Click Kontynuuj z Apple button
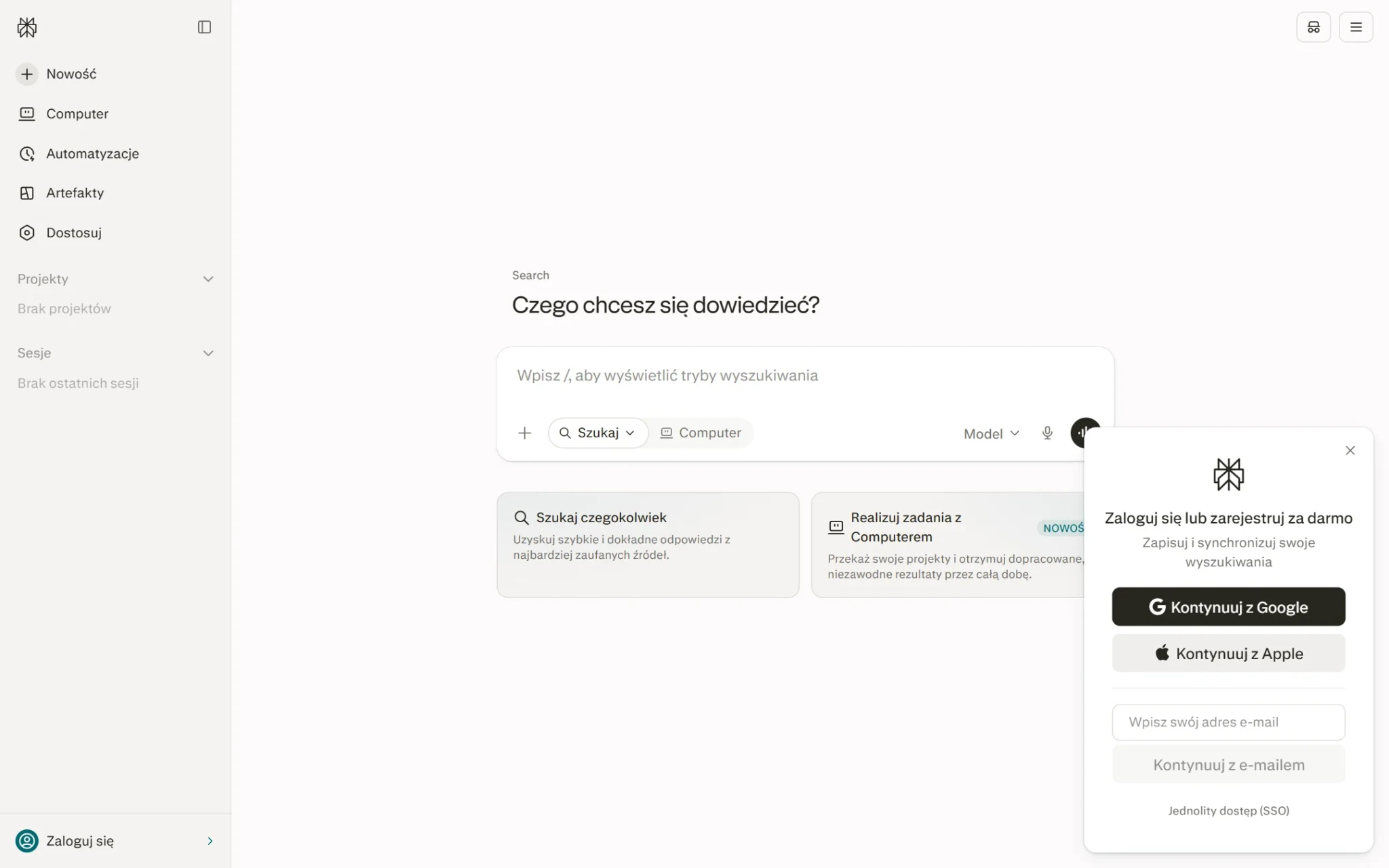The image size is (1389, 868). pos(1228,654)
